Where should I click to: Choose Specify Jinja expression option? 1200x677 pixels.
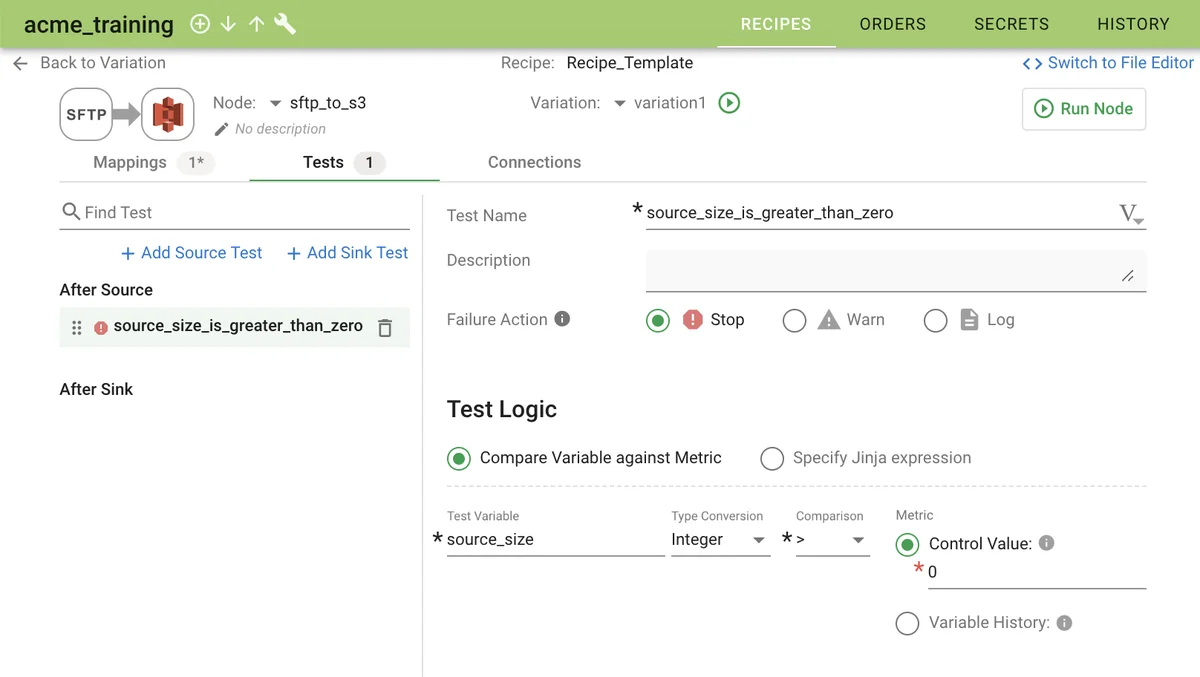click(x=772, y=458)
